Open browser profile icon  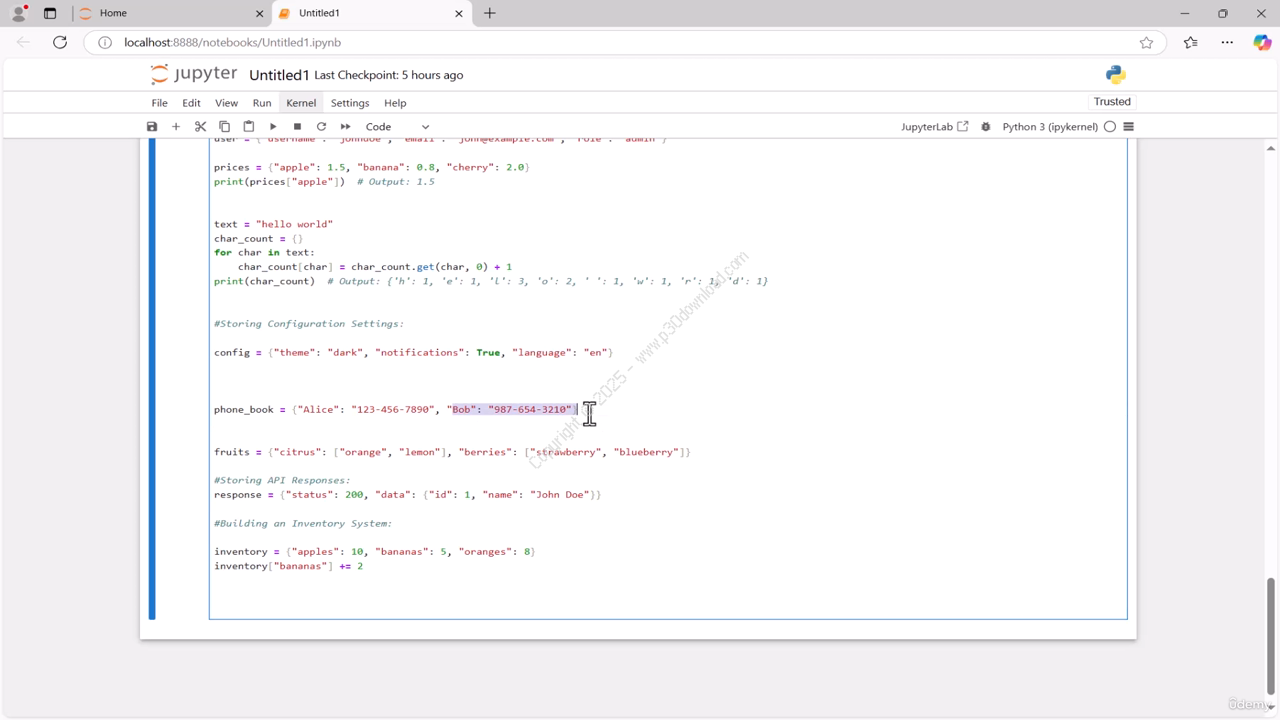coord(19,13)
